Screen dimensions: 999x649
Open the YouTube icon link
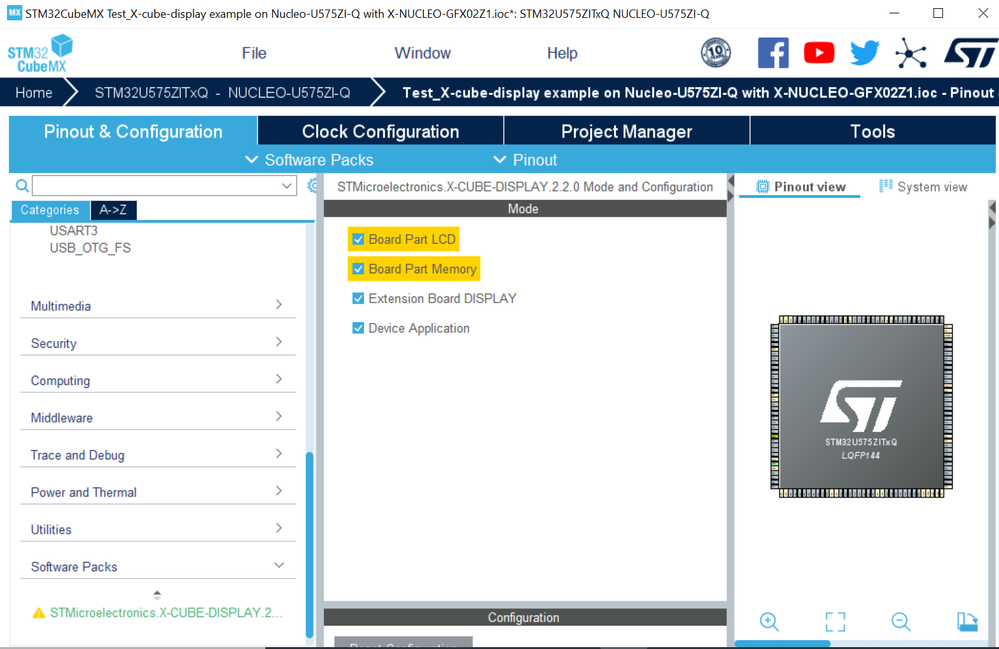point(819,53)
